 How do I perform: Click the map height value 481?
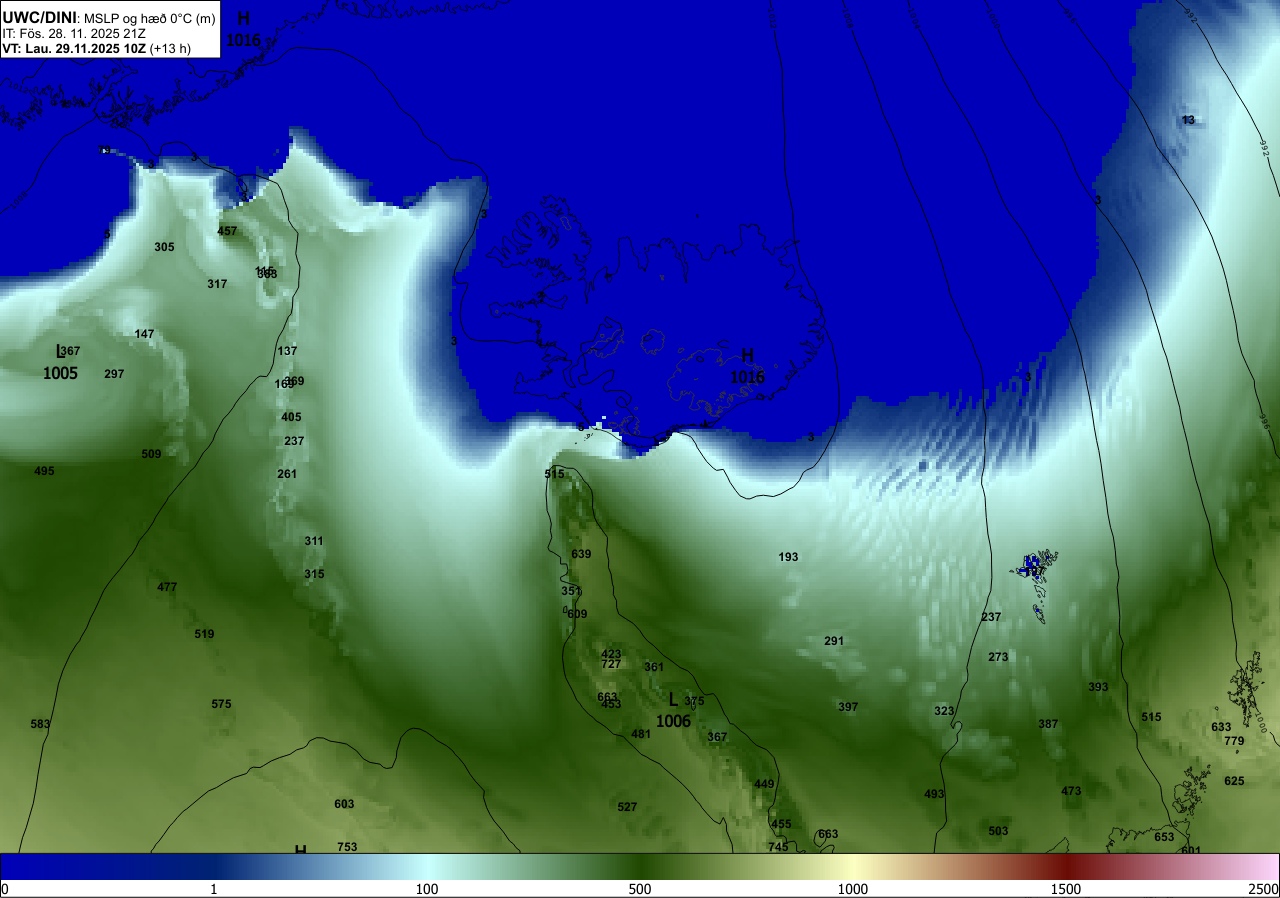tap(641, 734)
